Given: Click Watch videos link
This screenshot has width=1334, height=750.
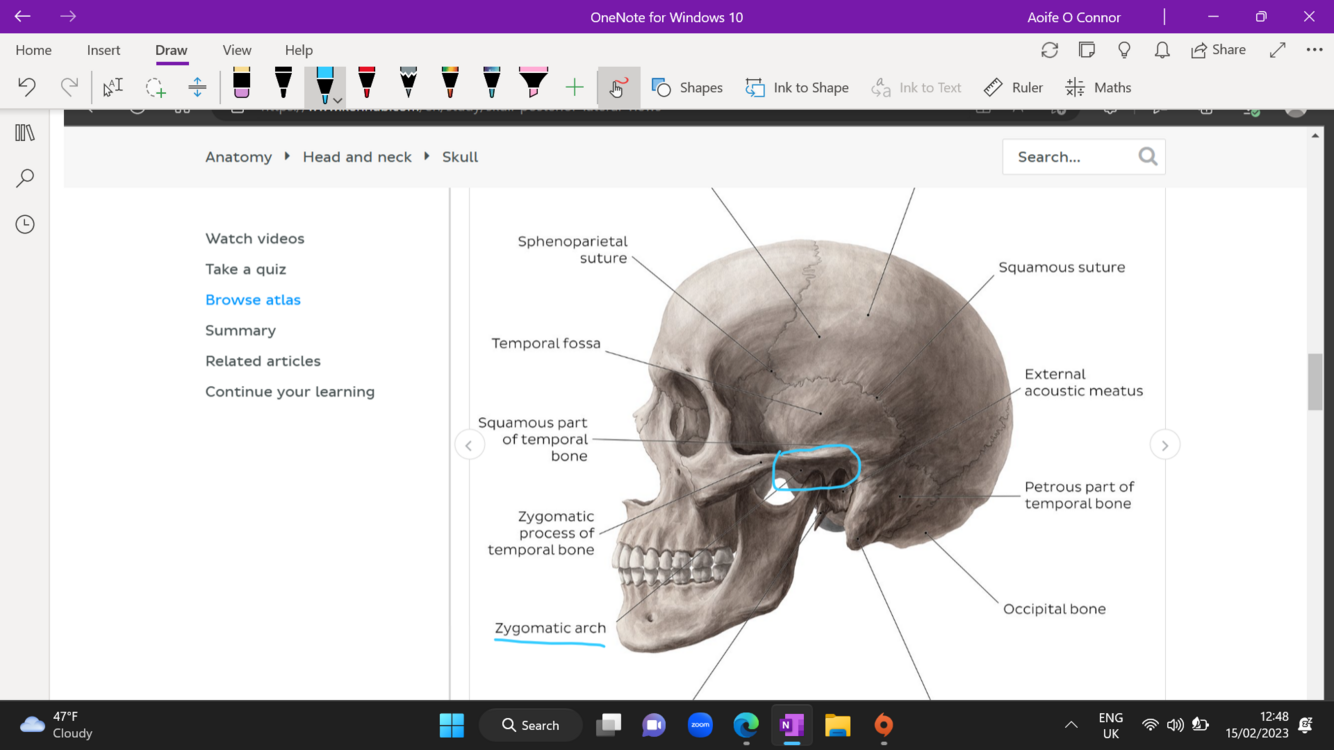Looking at the screenshot, I should (255, 239).
